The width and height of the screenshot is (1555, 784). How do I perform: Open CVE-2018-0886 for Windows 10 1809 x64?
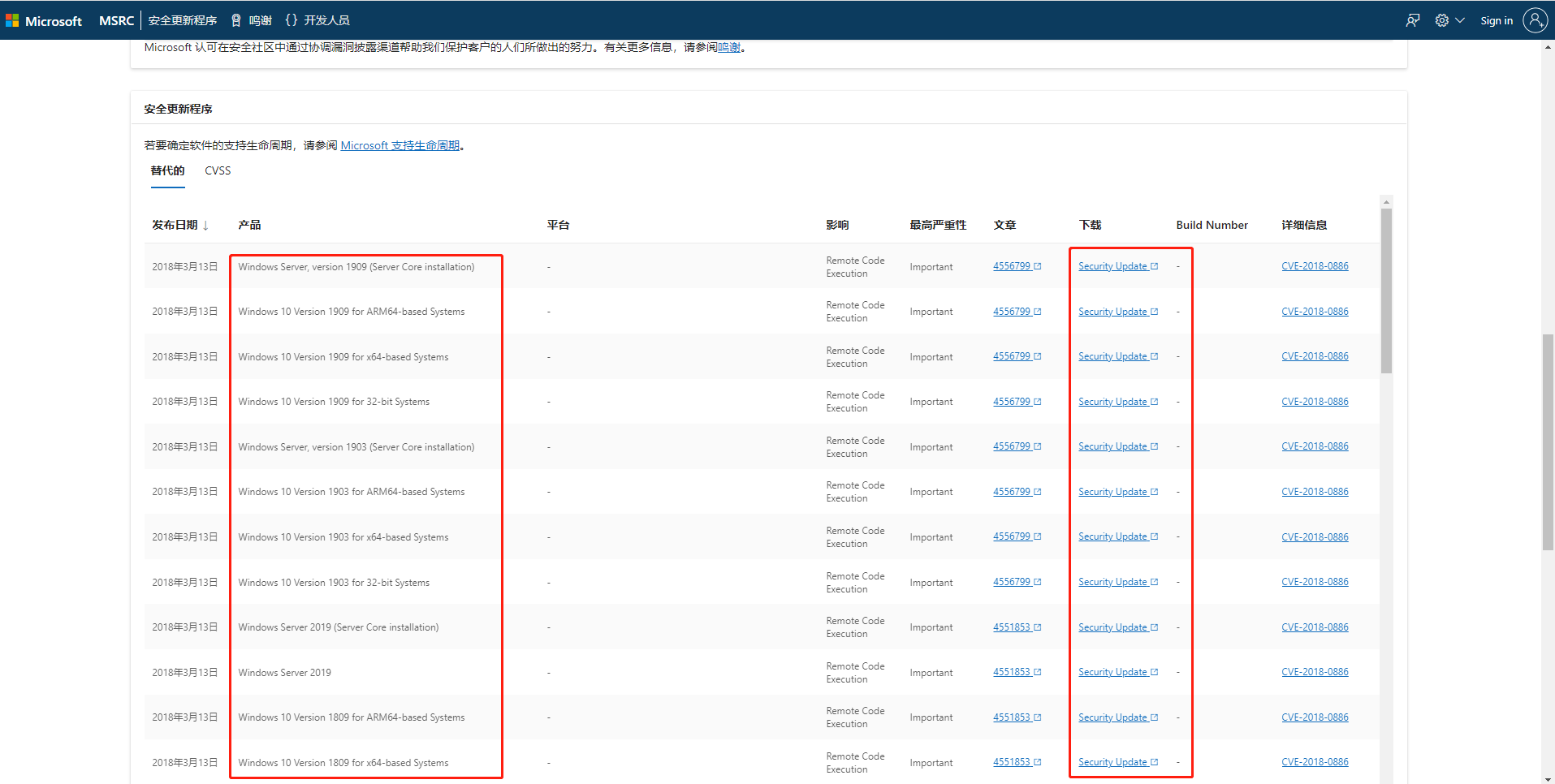pyautogui.click(x=1315, y=762)
